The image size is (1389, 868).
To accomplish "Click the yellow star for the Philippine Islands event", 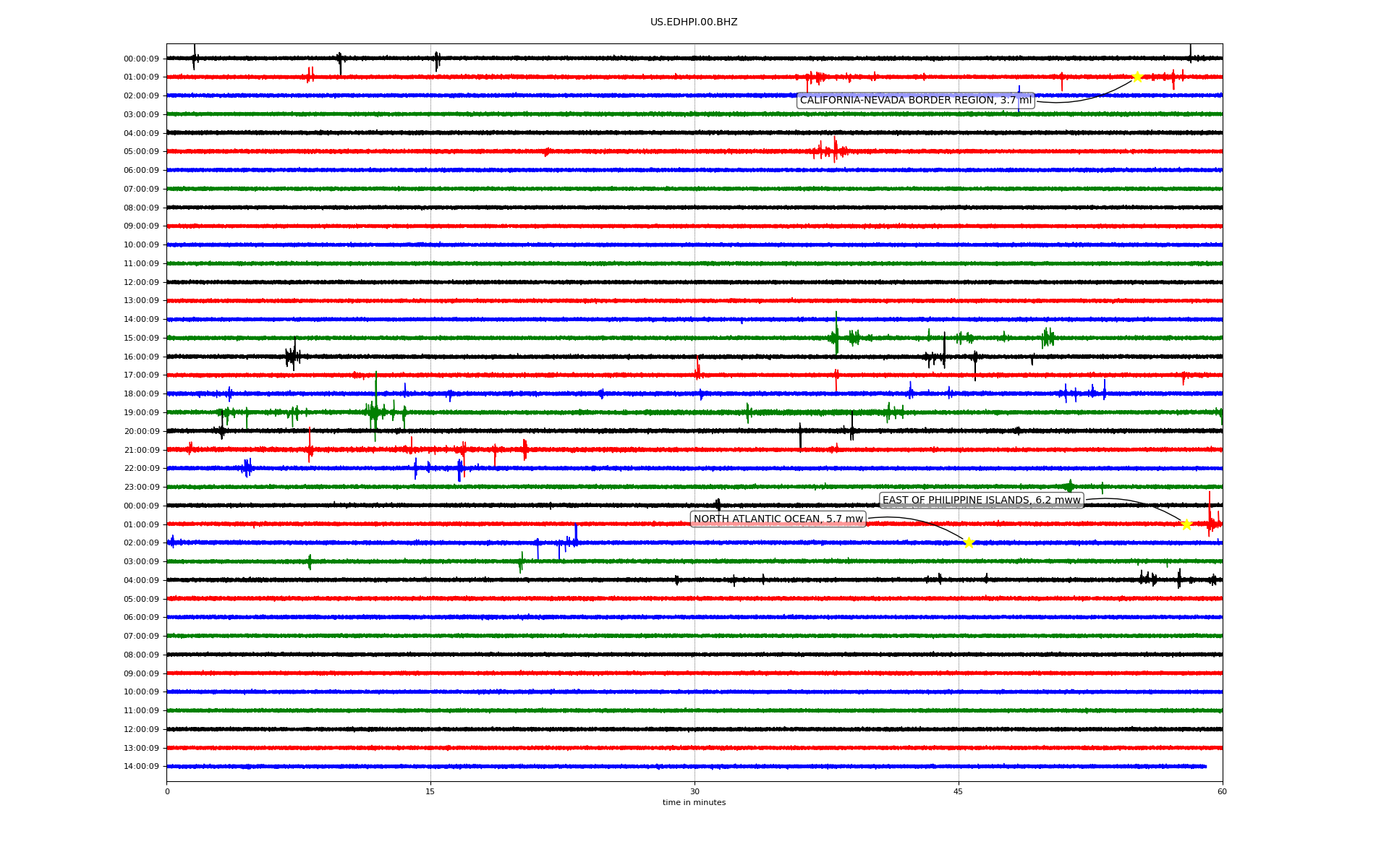I will pos(1186,524).
